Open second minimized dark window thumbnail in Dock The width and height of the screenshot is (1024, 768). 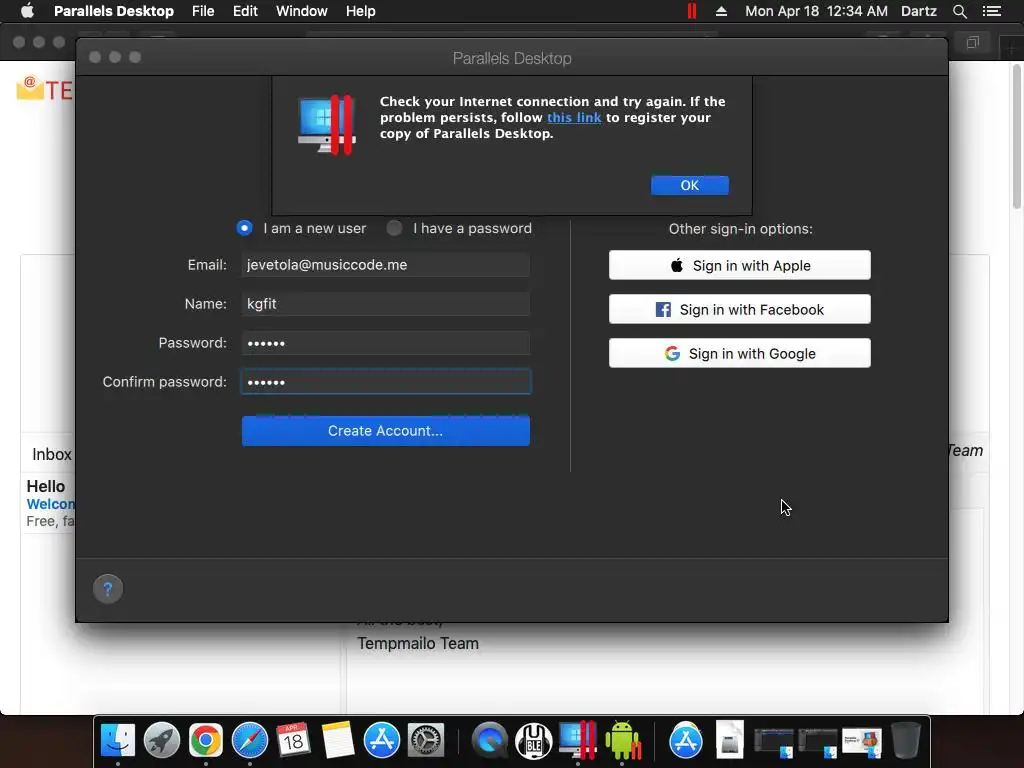tap(818, 743)
